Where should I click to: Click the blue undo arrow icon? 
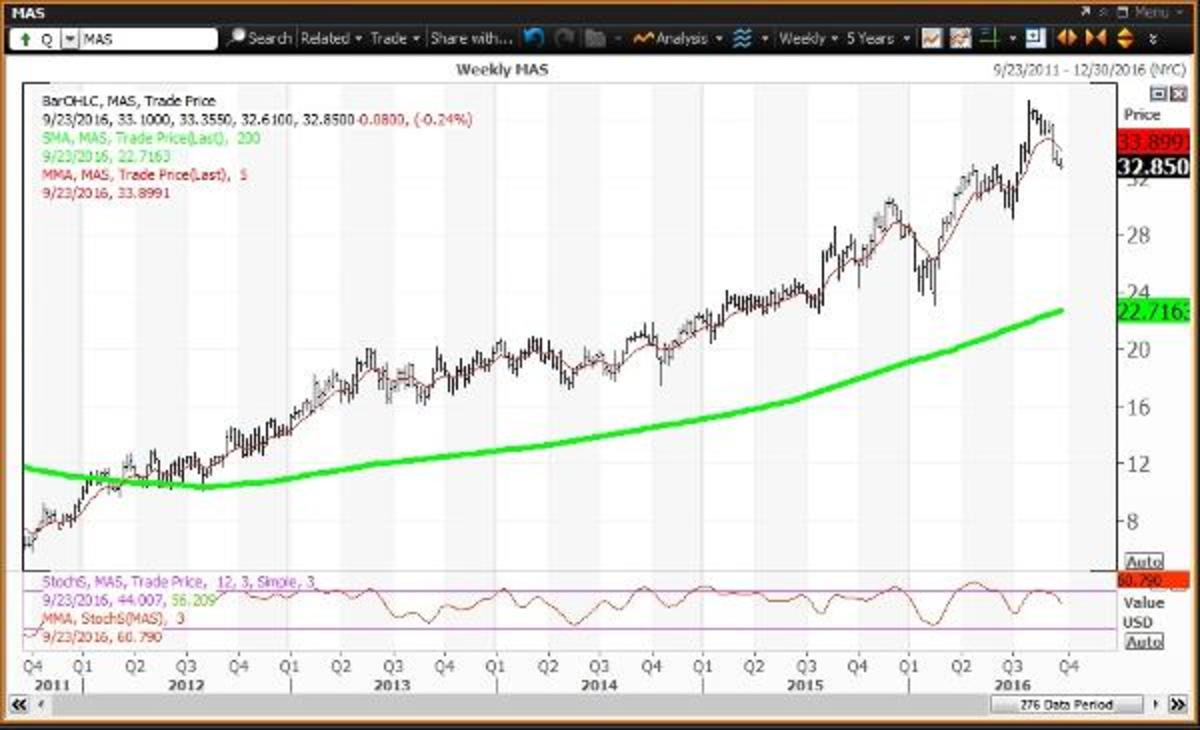pyautogui.click(x=534, y=38)
